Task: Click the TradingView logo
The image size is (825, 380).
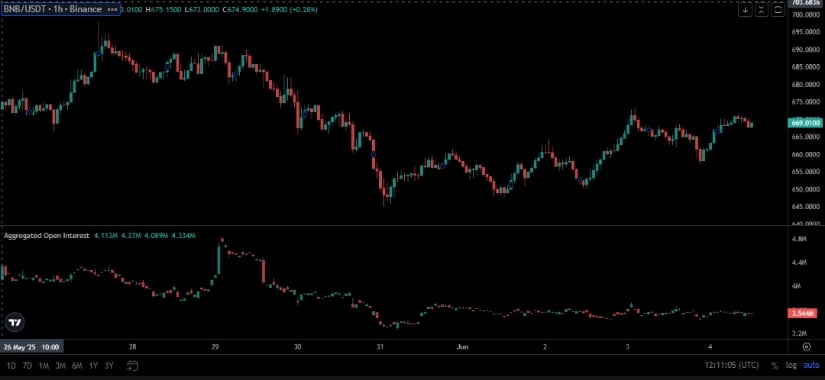Action: pyautogui.click(x=15, y=322)
